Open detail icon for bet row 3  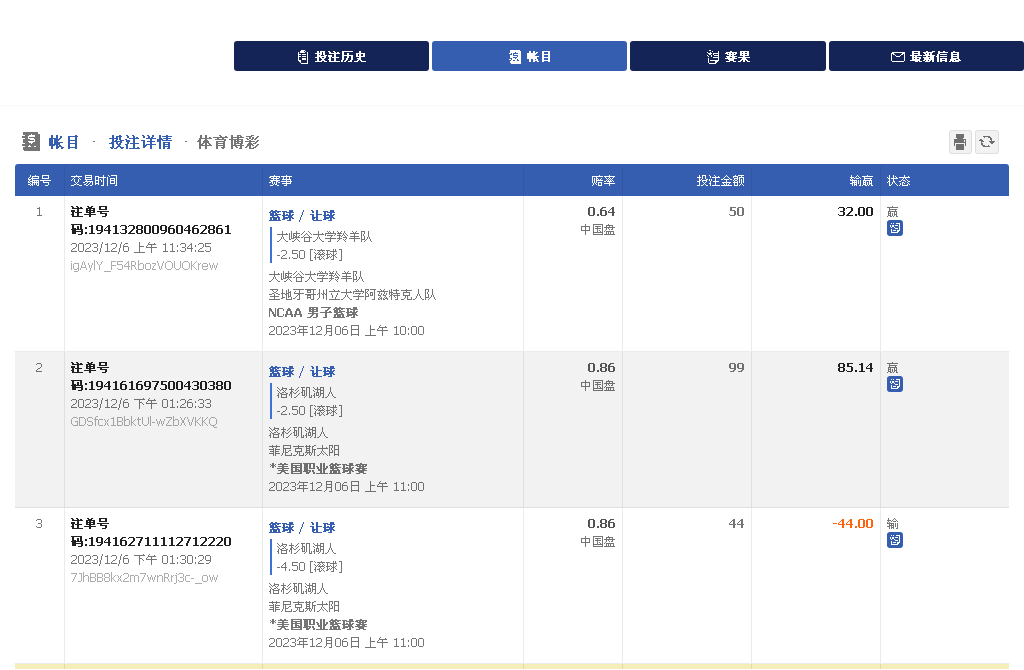(x=895, y=540)
